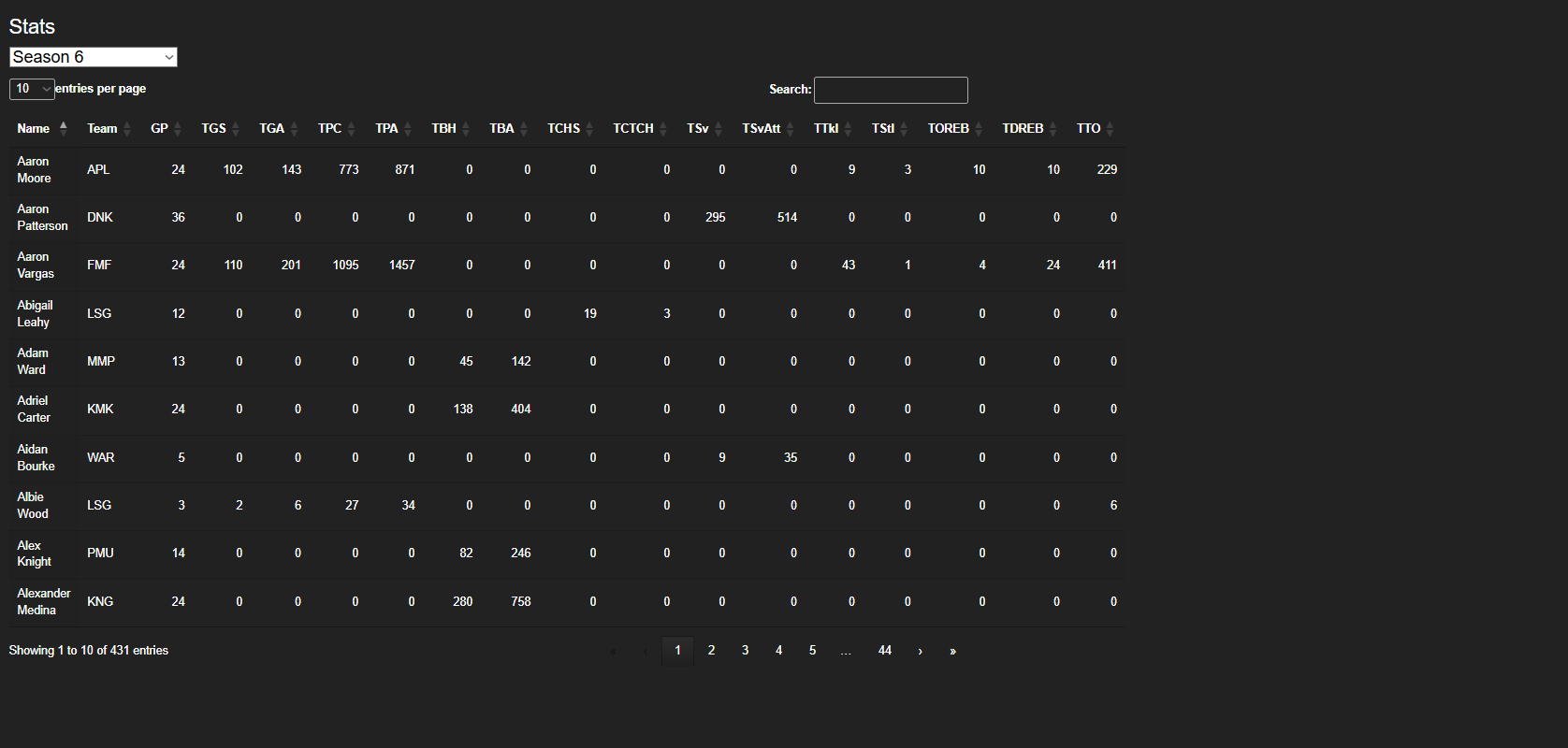The image size is (1568, 748).
Task: Click the next page arrow
Action: pyautogui.click(x=920, y=651)
